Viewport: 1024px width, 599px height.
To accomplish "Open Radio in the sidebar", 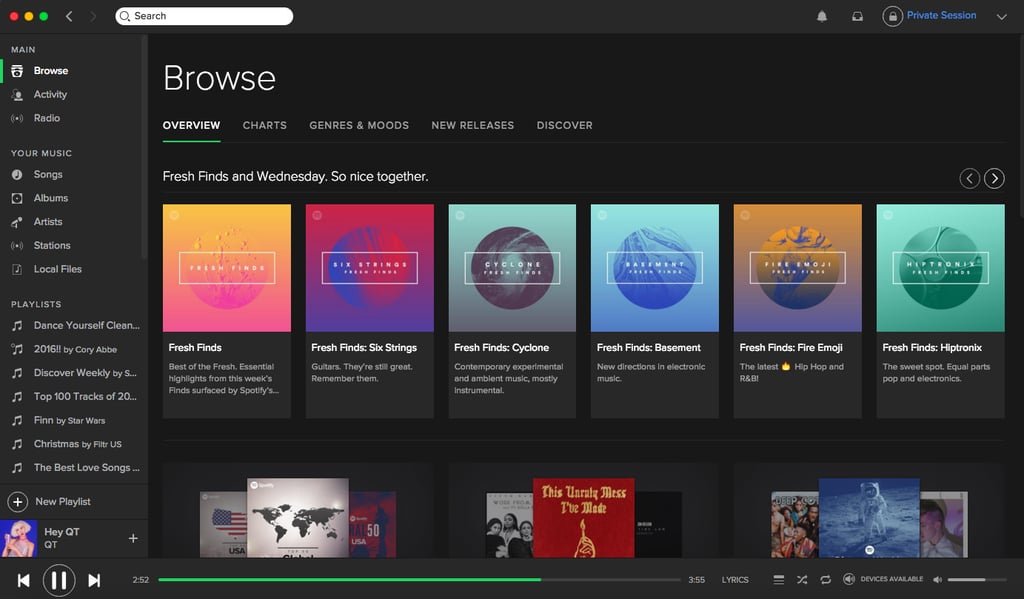I will (x=46, y=118).
